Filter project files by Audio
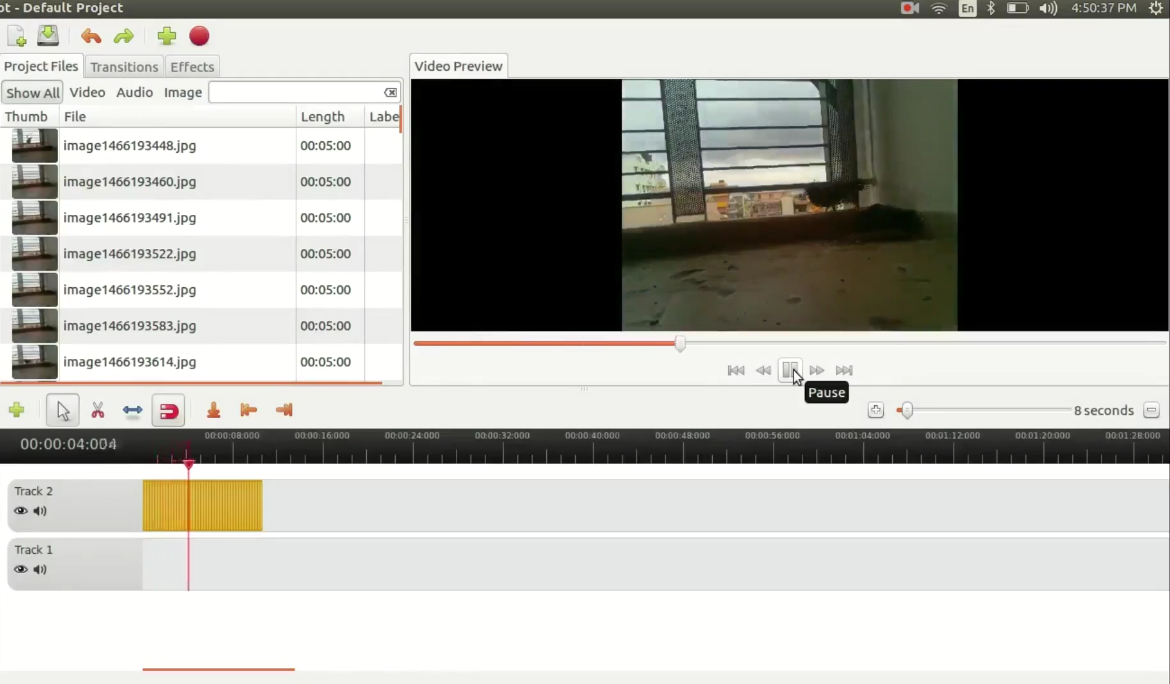The width and height of the screenshot is (1170, 684). point(134,92)
